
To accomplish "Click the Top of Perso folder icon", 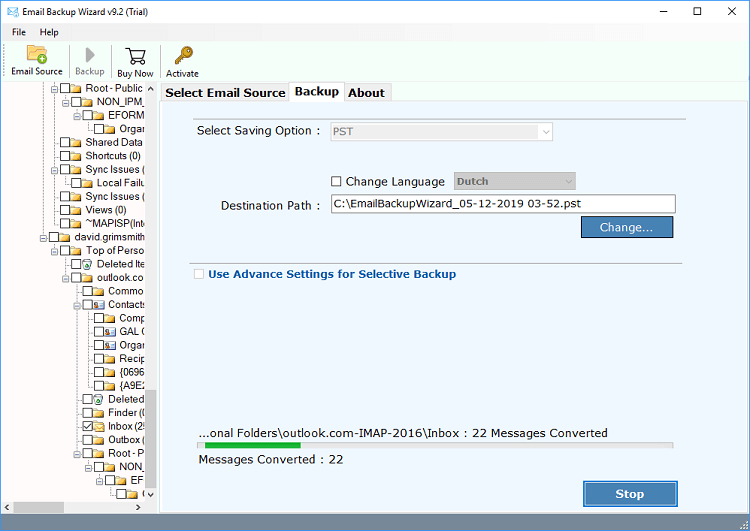I will tap(76, 251).
